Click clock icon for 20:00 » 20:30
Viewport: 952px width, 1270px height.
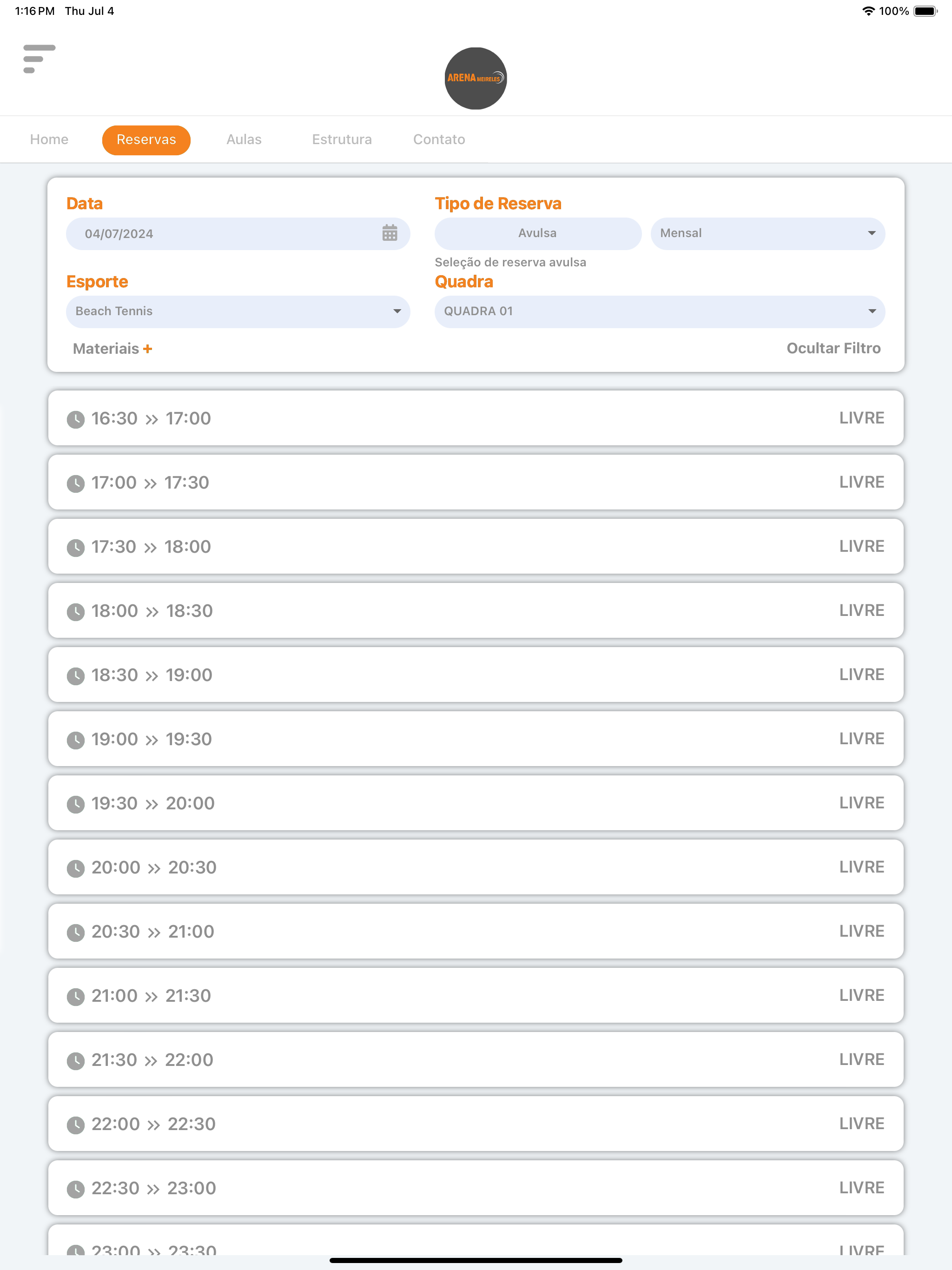pyautogui.click(x=76, y=868)
